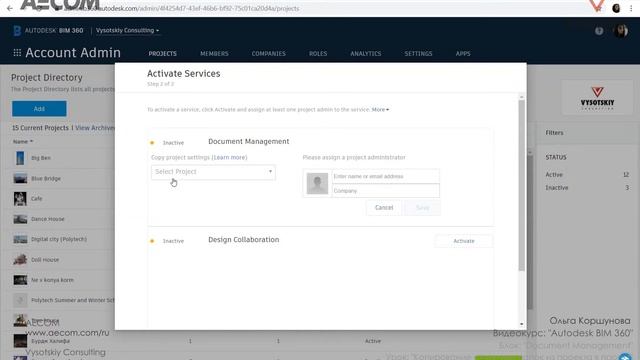Filter by Inactive status
This screenshot has width=640, height=360.
[557, 188]
